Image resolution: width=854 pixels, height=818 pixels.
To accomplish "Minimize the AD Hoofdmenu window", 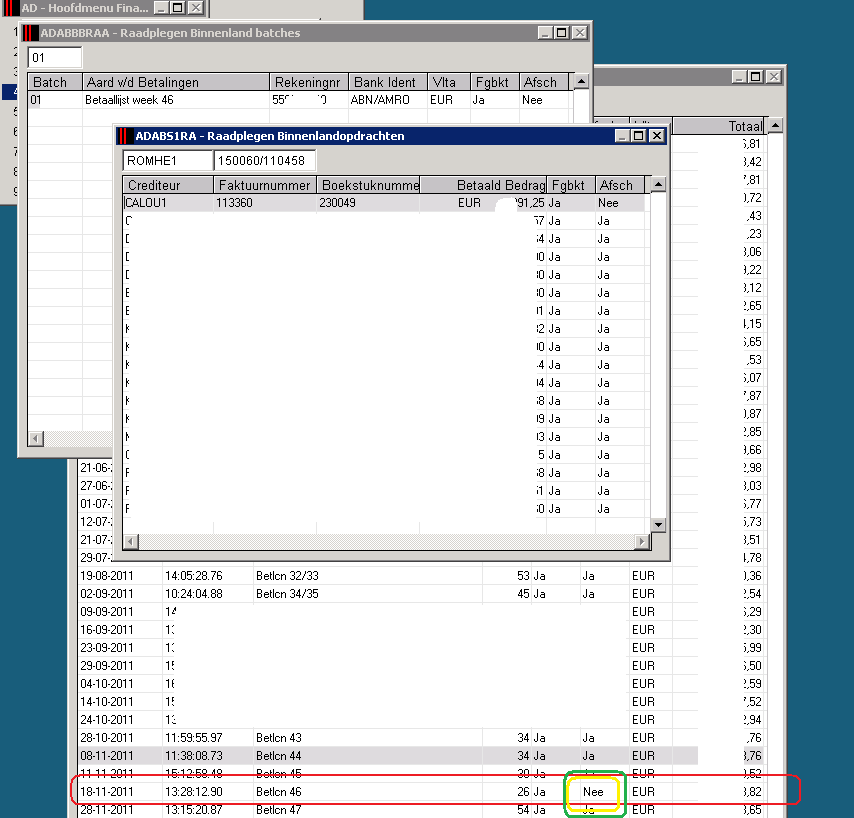I will [161, 8].
